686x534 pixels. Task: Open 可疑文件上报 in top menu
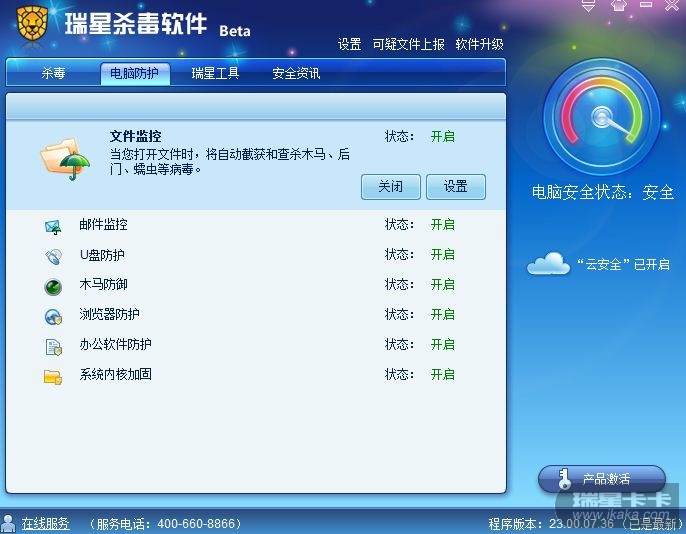coord(409,44)
